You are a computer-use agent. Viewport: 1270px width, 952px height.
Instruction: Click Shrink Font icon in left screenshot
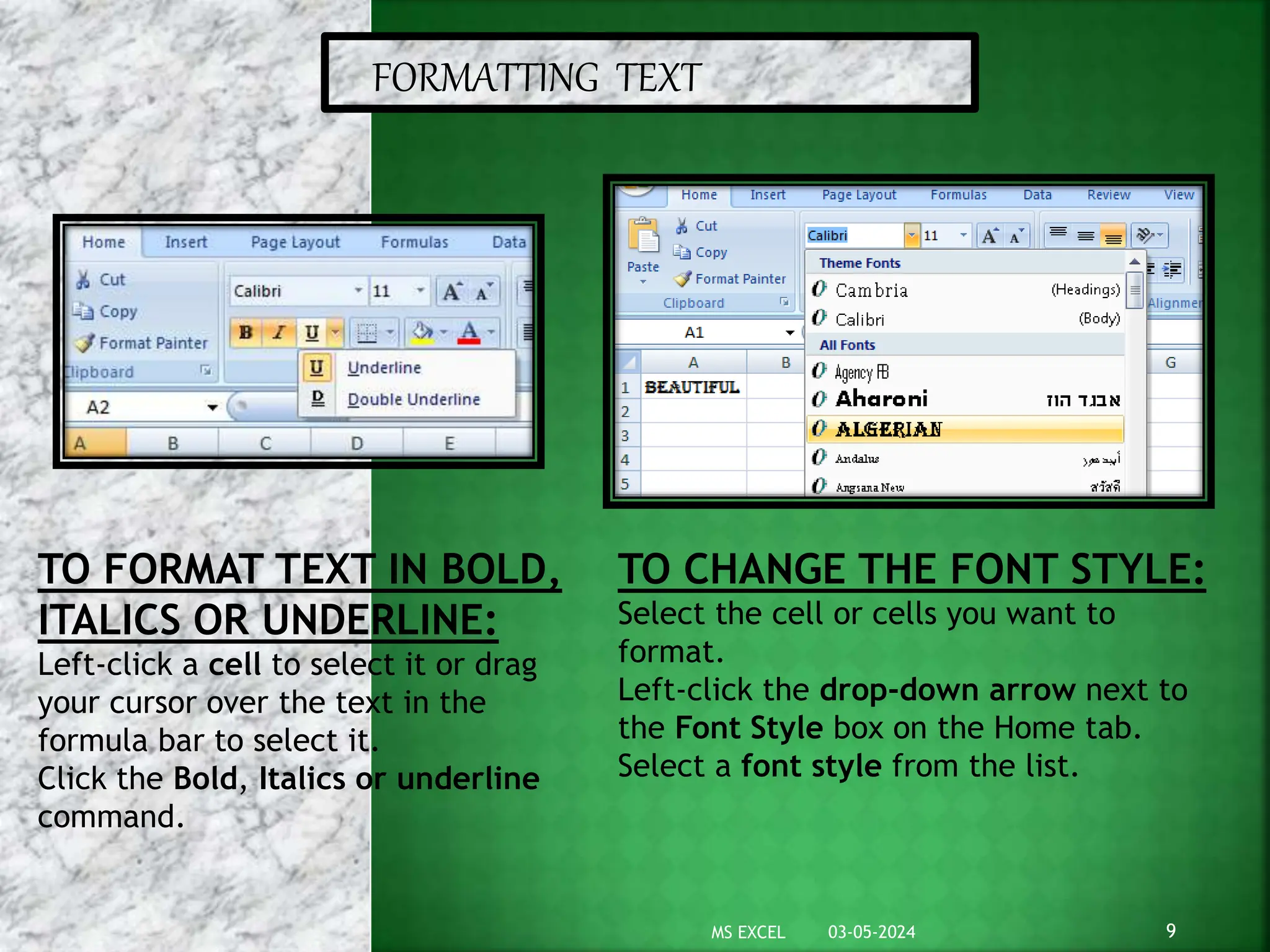click(x=483, y=291)
